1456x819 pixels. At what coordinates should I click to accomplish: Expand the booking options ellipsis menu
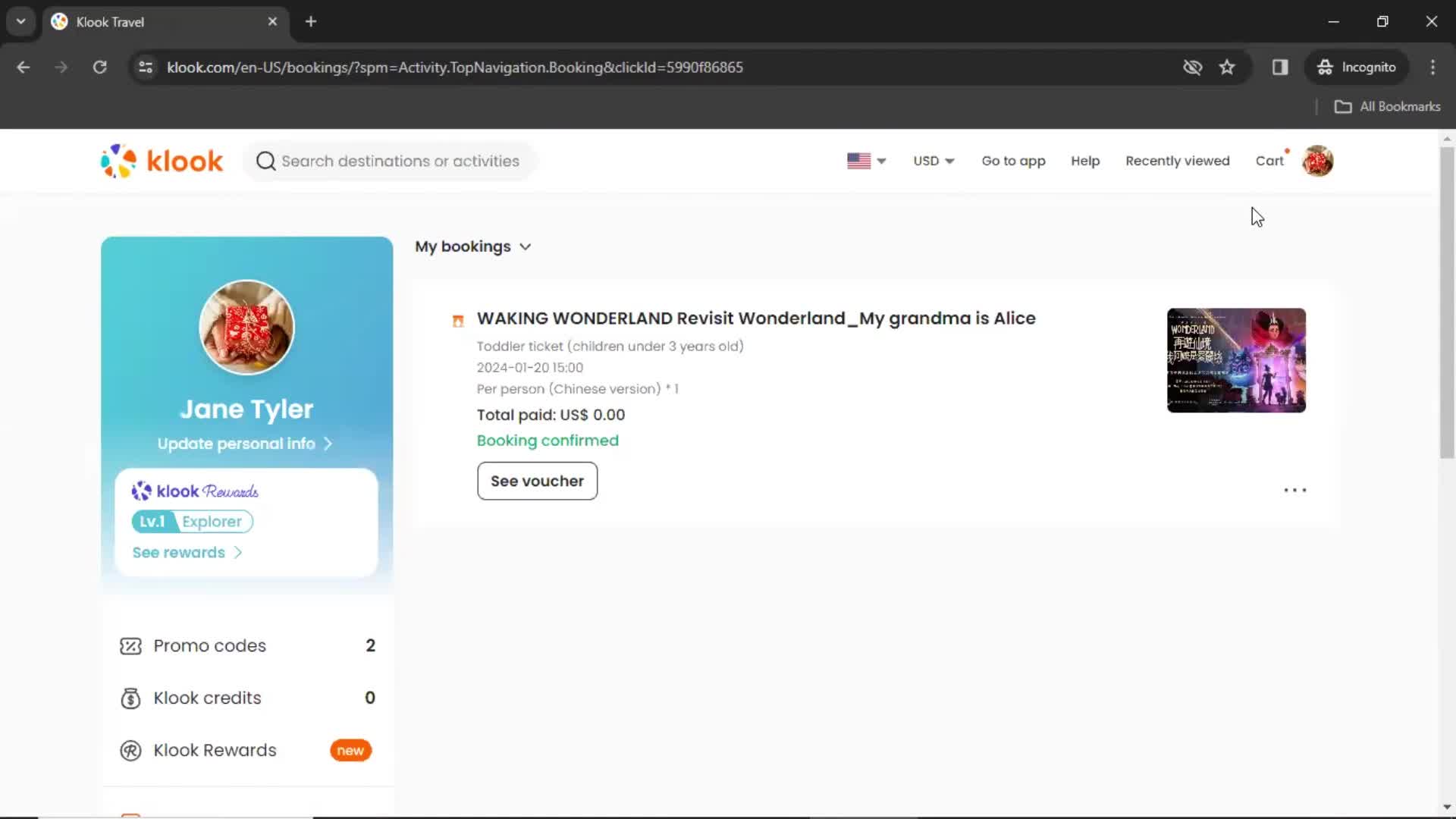[x=1294, y=490]
